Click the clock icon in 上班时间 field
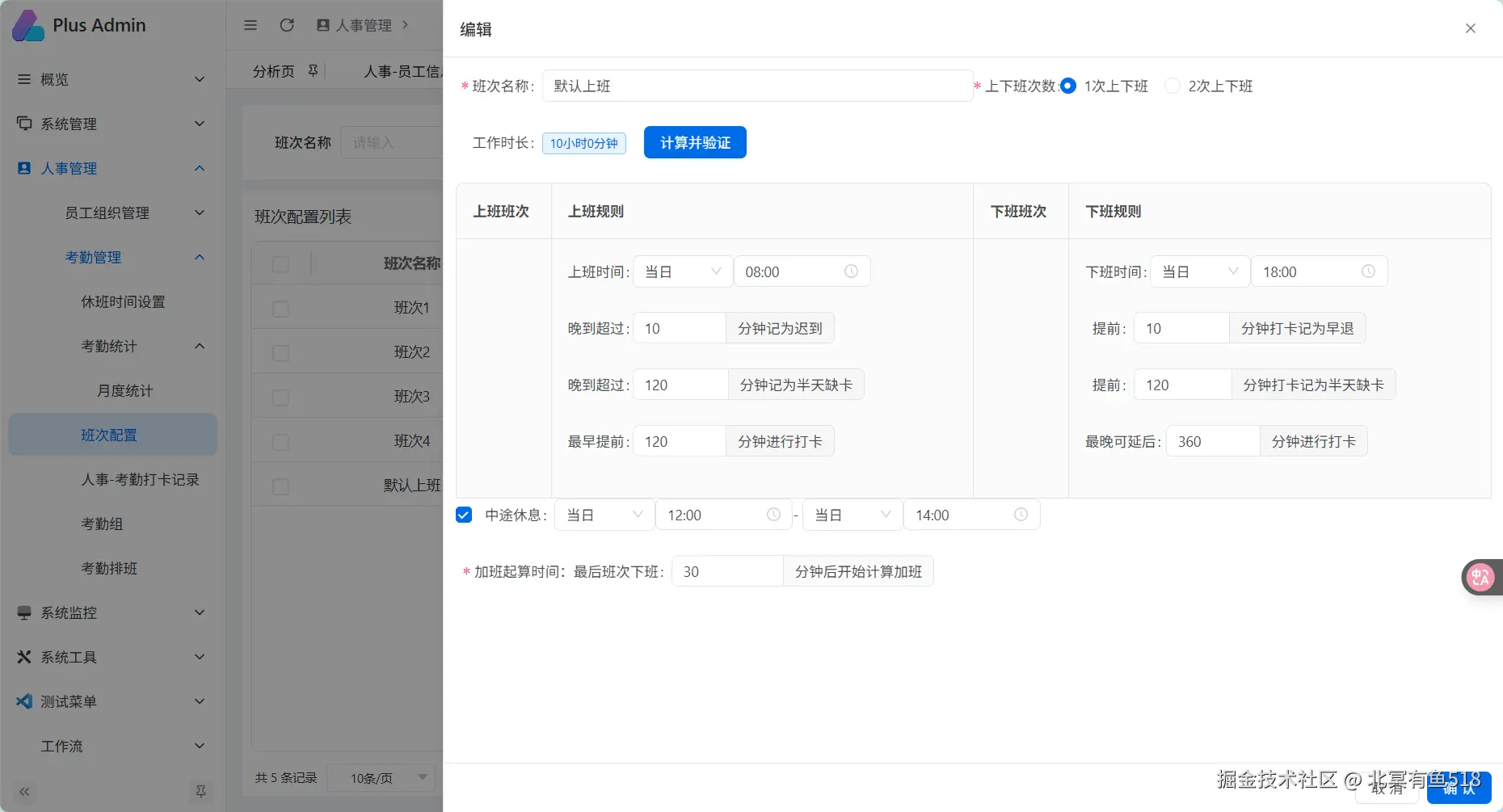The image size is (1503, 812). 851,271
